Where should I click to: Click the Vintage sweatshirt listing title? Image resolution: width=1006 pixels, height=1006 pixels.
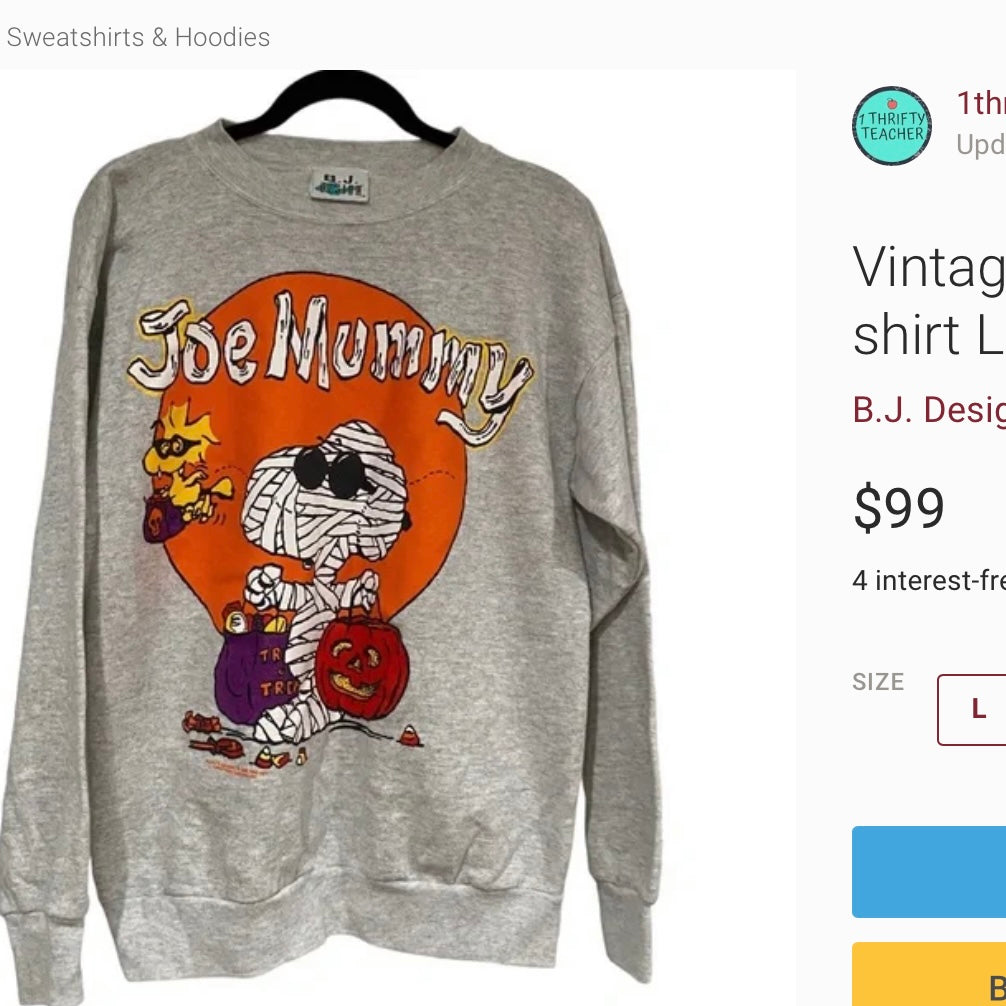[928, 302]
